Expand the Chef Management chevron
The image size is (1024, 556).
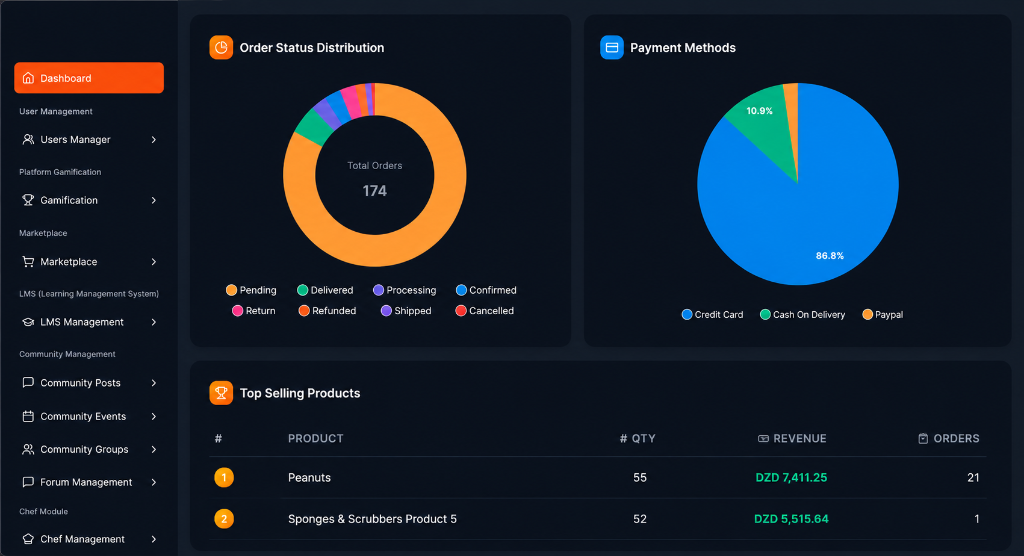153,539
